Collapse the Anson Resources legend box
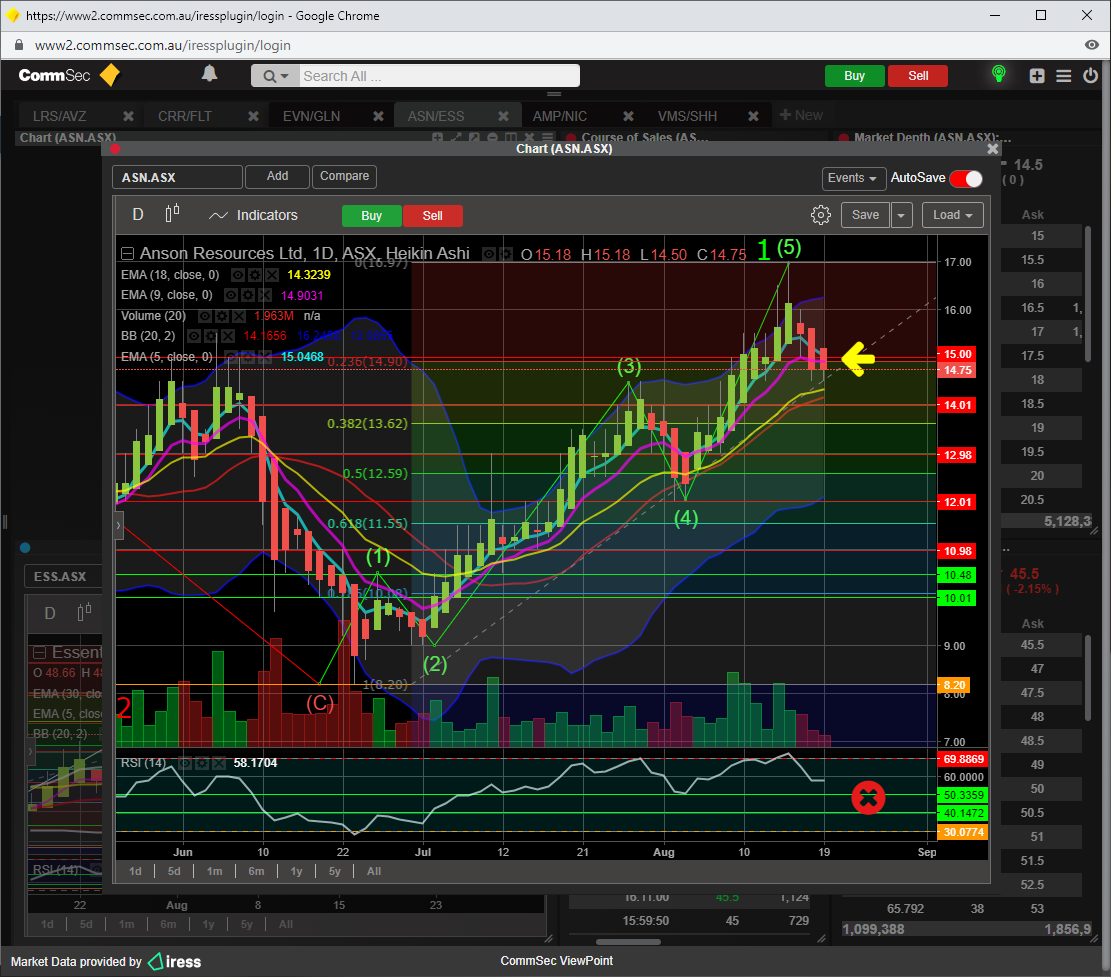This screenshot has height=977, width=1111. coord(128,254)
